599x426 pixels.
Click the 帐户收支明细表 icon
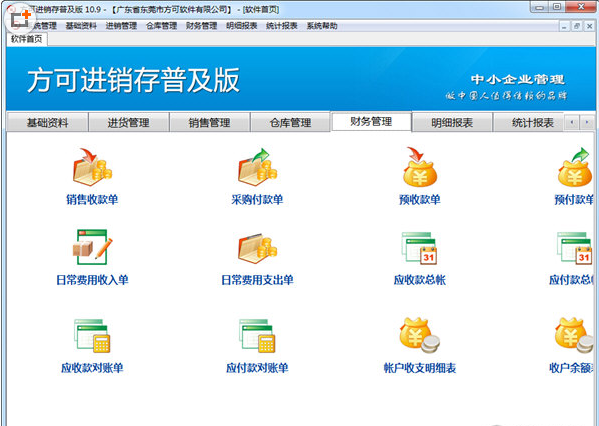[419, 335]
